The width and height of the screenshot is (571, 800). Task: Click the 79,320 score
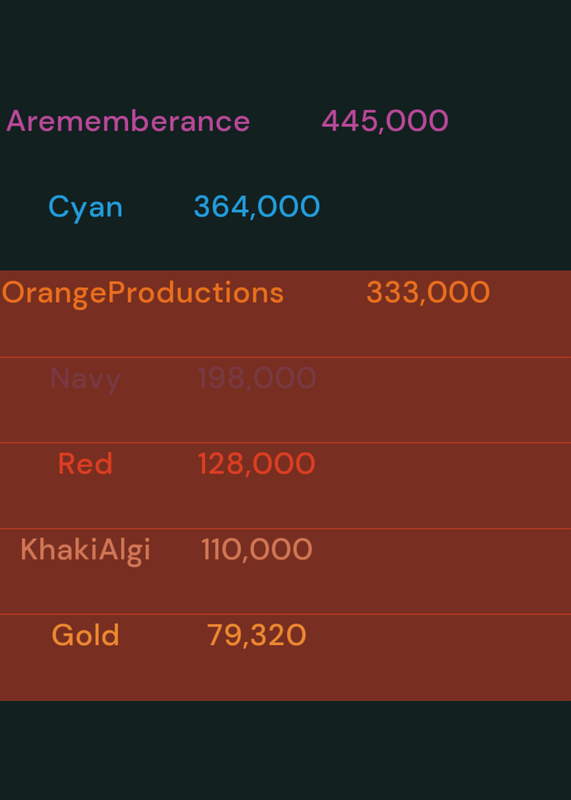point(257,636)
